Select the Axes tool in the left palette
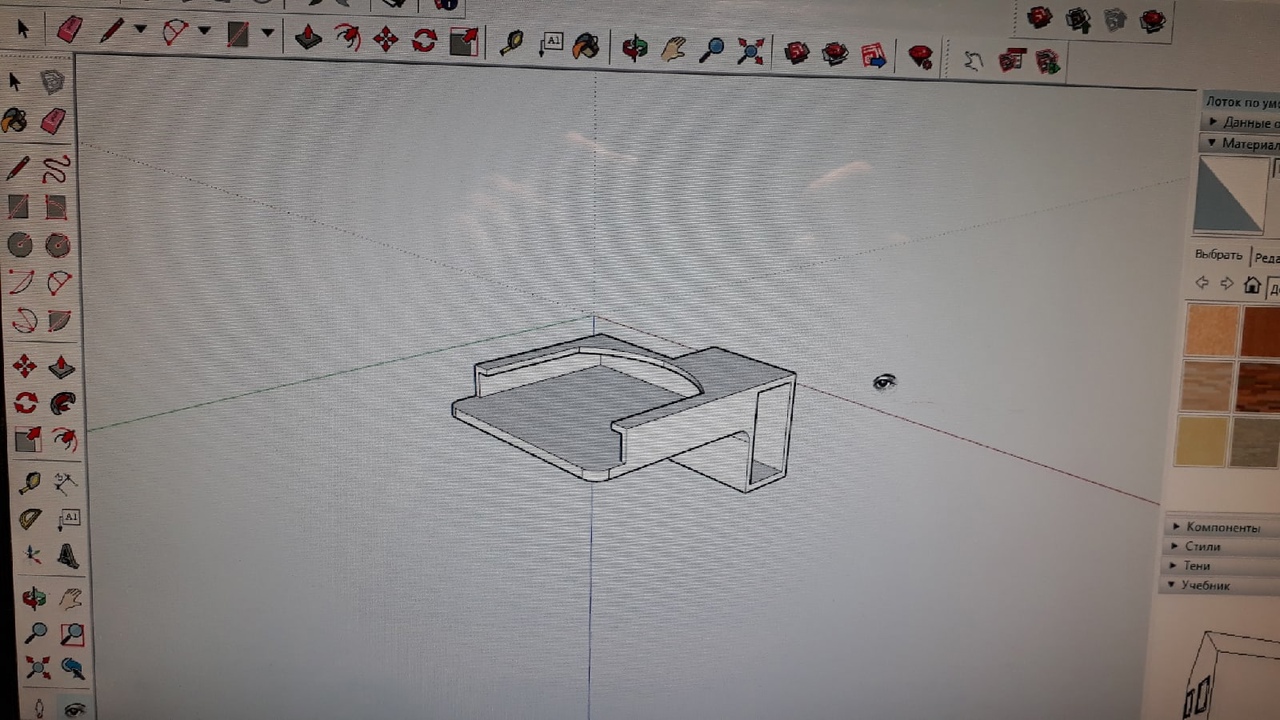The image size is (1280, 720). [32, 555]
